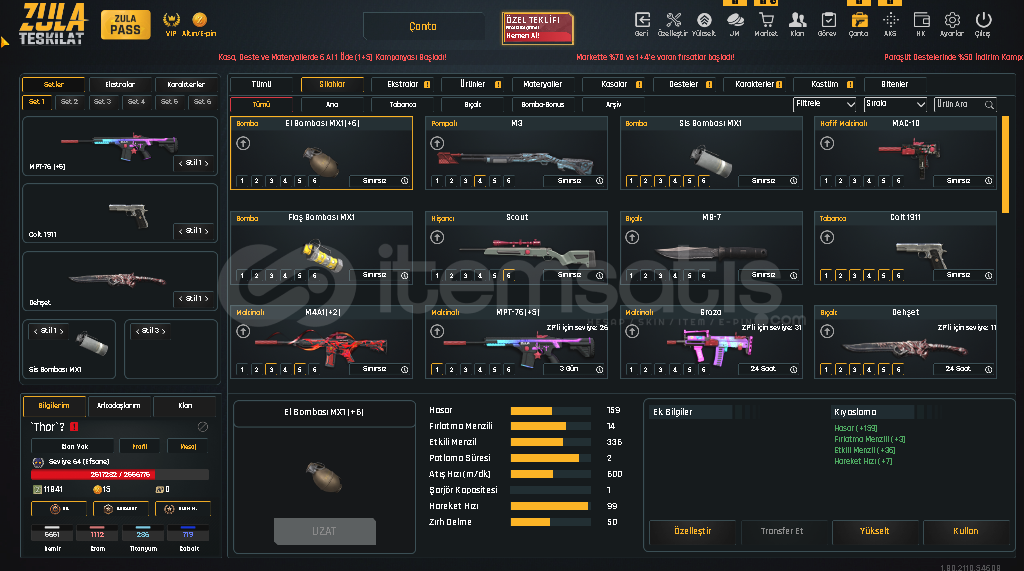Toggle slot 4 on M3 card
The width and height of the screenshot is (1024, 571).
[480, 181]
